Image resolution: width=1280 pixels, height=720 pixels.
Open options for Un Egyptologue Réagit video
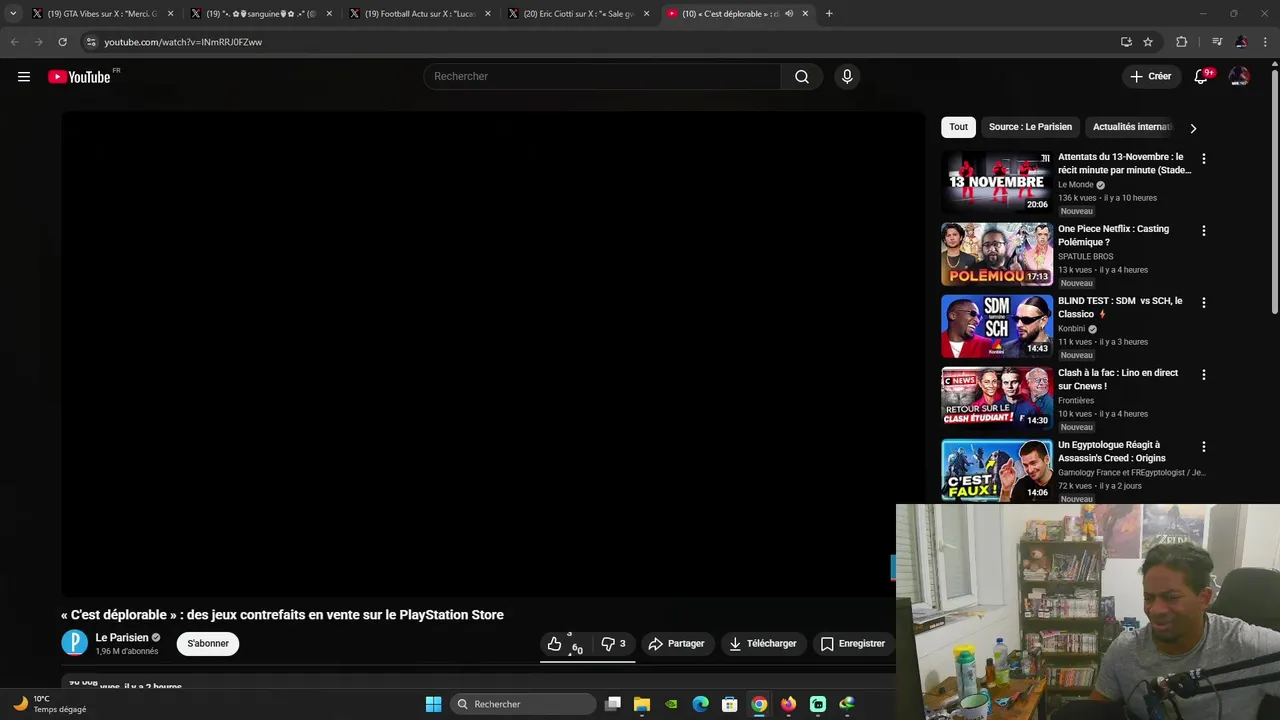(x=1203, y=447)
